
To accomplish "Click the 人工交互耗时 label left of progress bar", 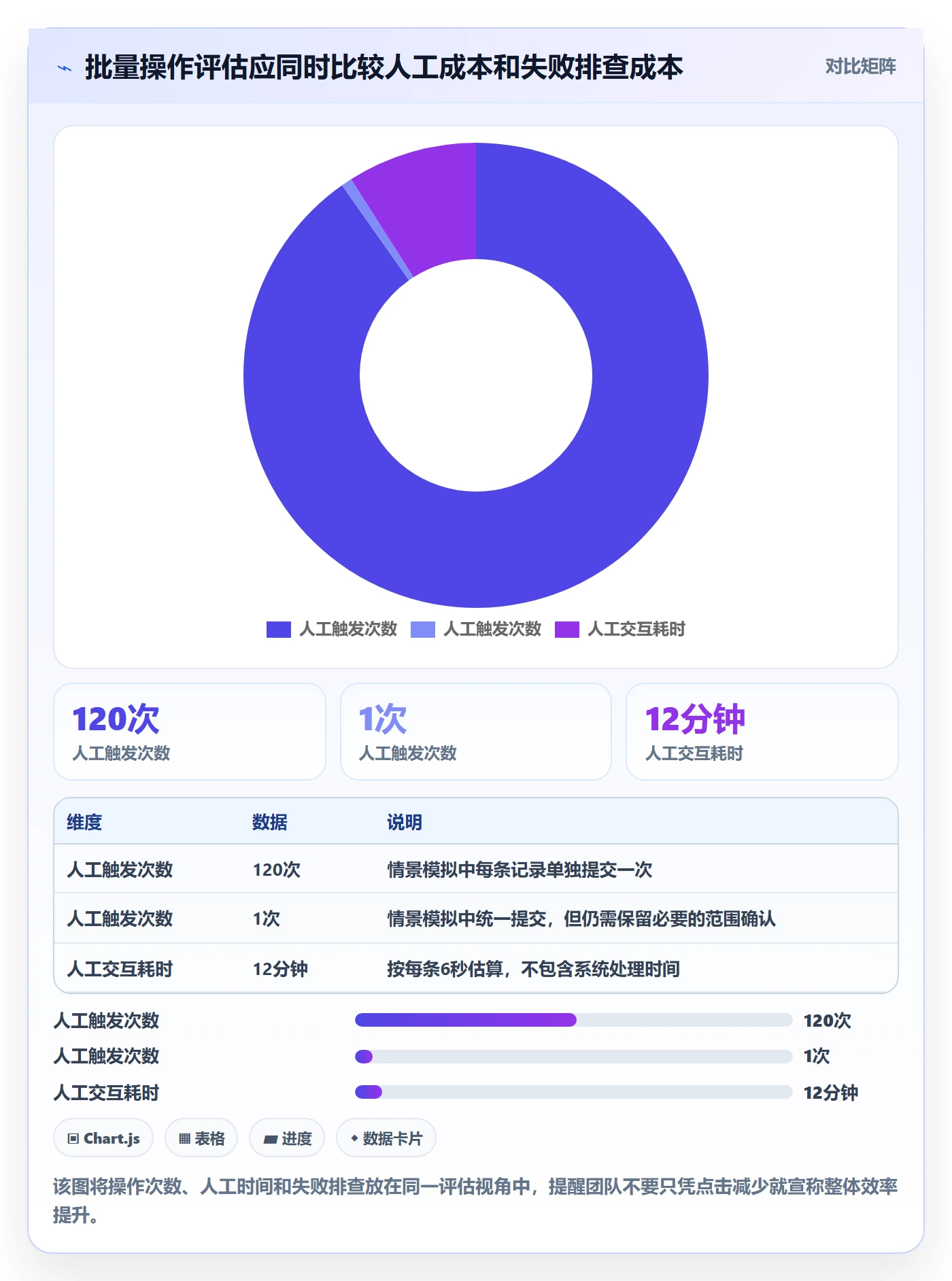I will pyautogui.click(x=106, y=1093).
